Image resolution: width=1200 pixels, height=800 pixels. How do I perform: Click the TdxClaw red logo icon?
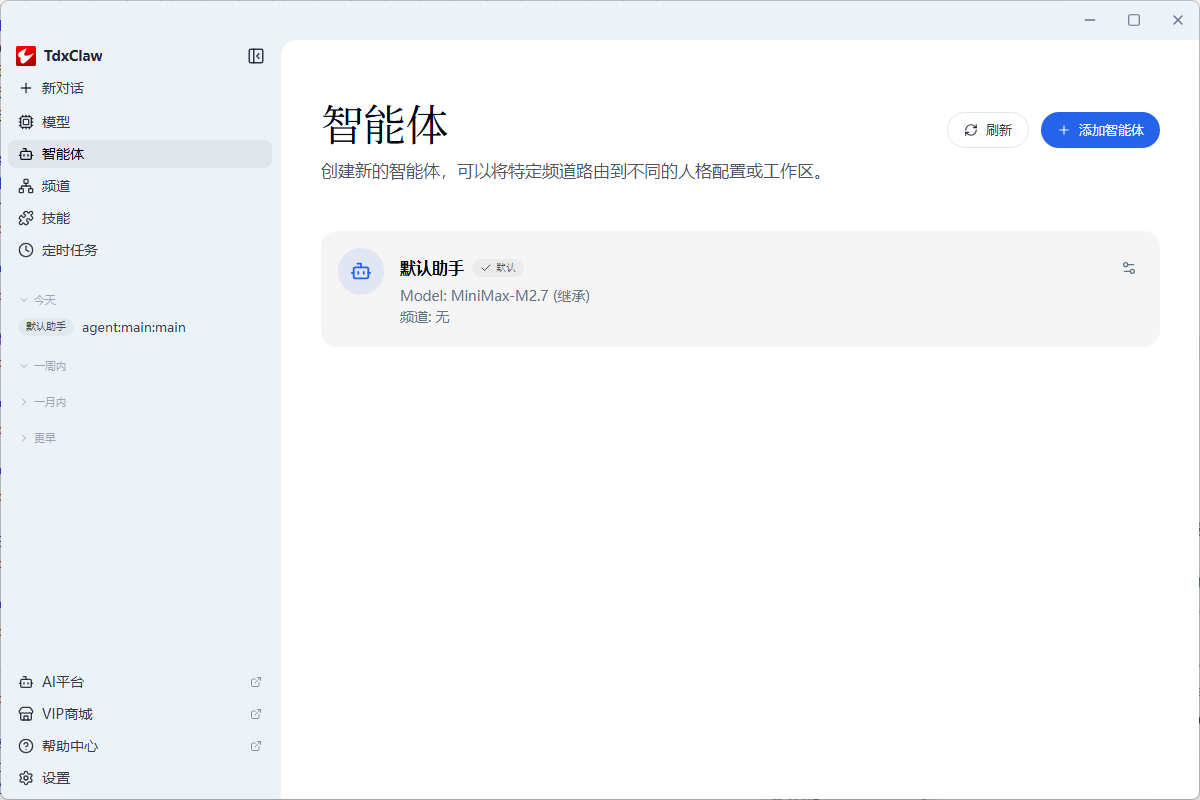pyautogui.click(x=26, y=56)
